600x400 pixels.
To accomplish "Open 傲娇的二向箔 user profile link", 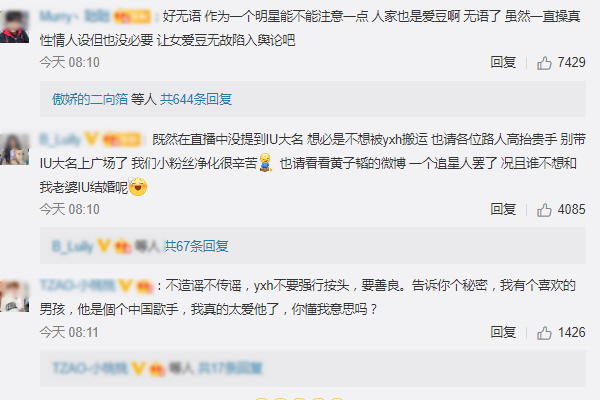I will click(x=90, y=99).
